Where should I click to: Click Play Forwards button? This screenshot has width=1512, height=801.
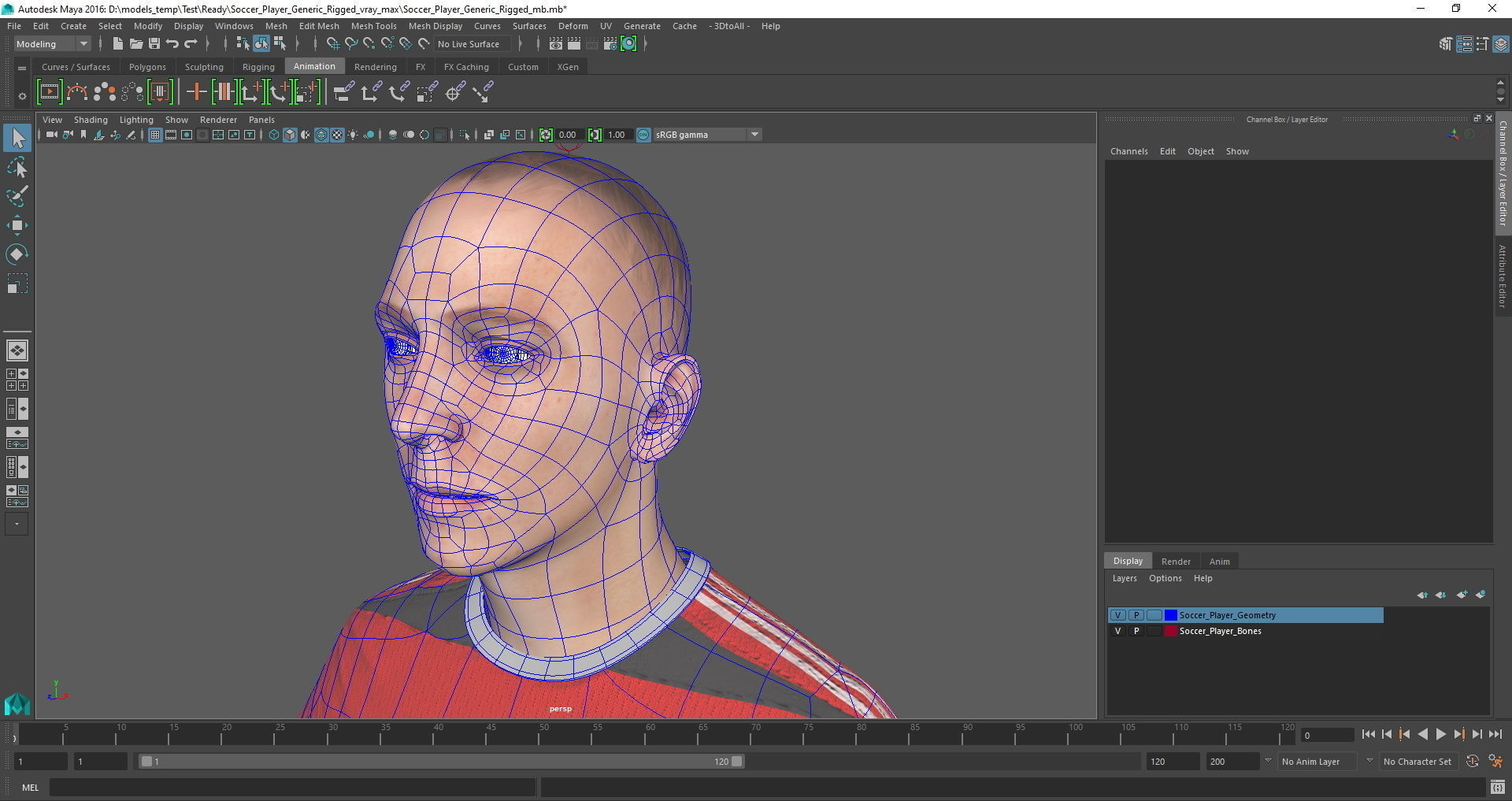coord(1440,734)
